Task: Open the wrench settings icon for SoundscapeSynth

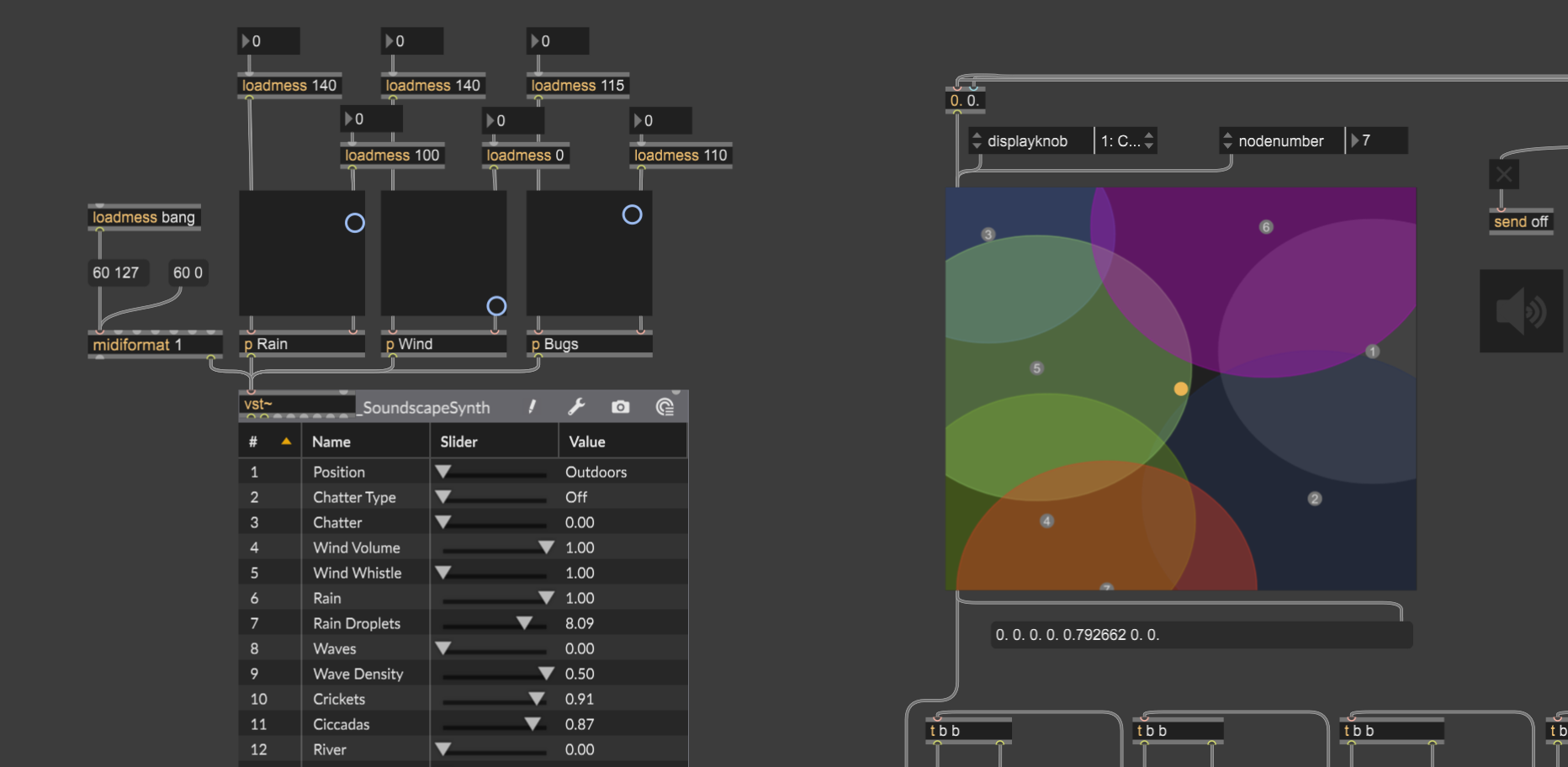Action: tap(576, 407)
